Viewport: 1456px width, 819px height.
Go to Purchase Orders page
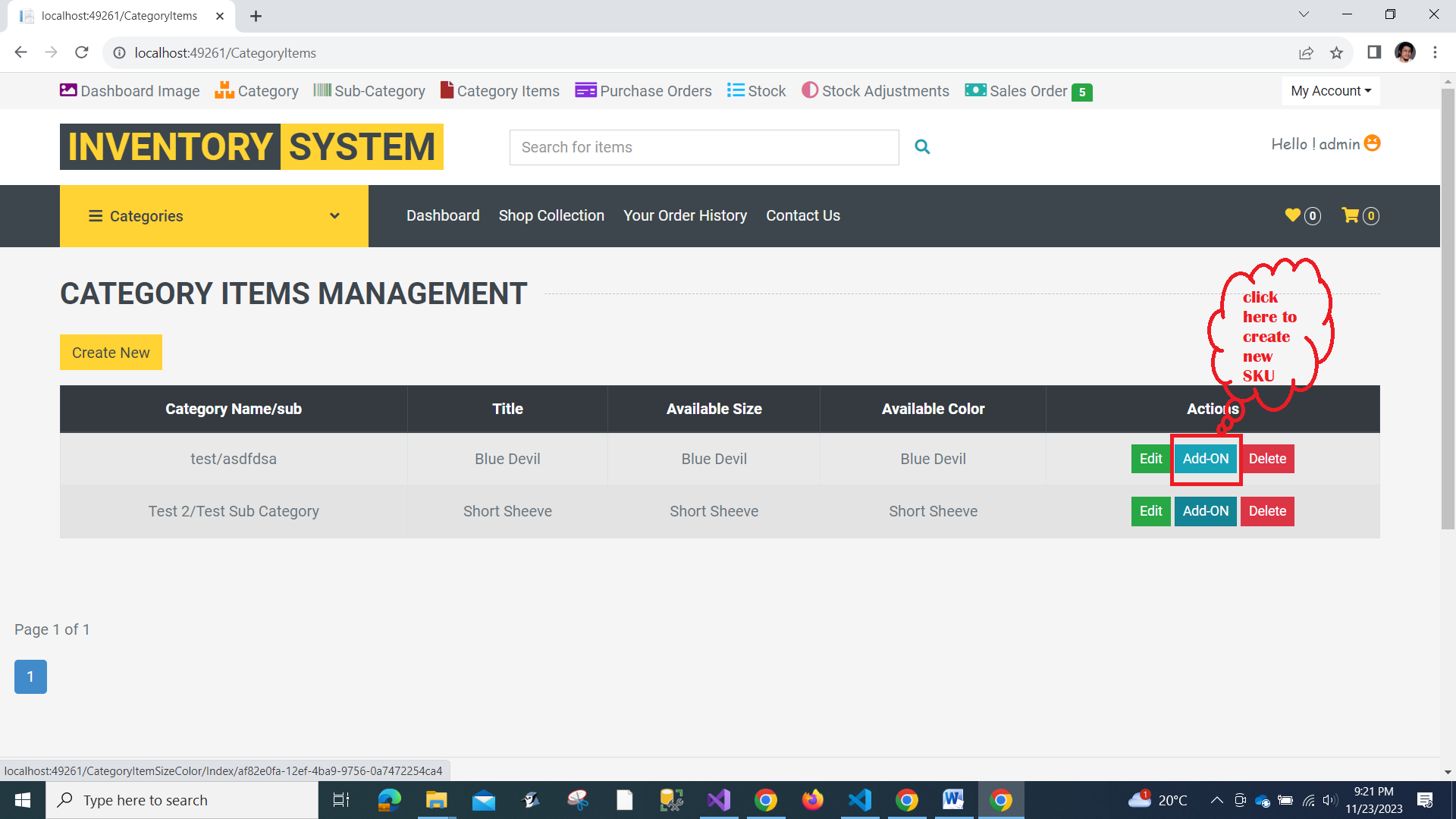(643, 91)
